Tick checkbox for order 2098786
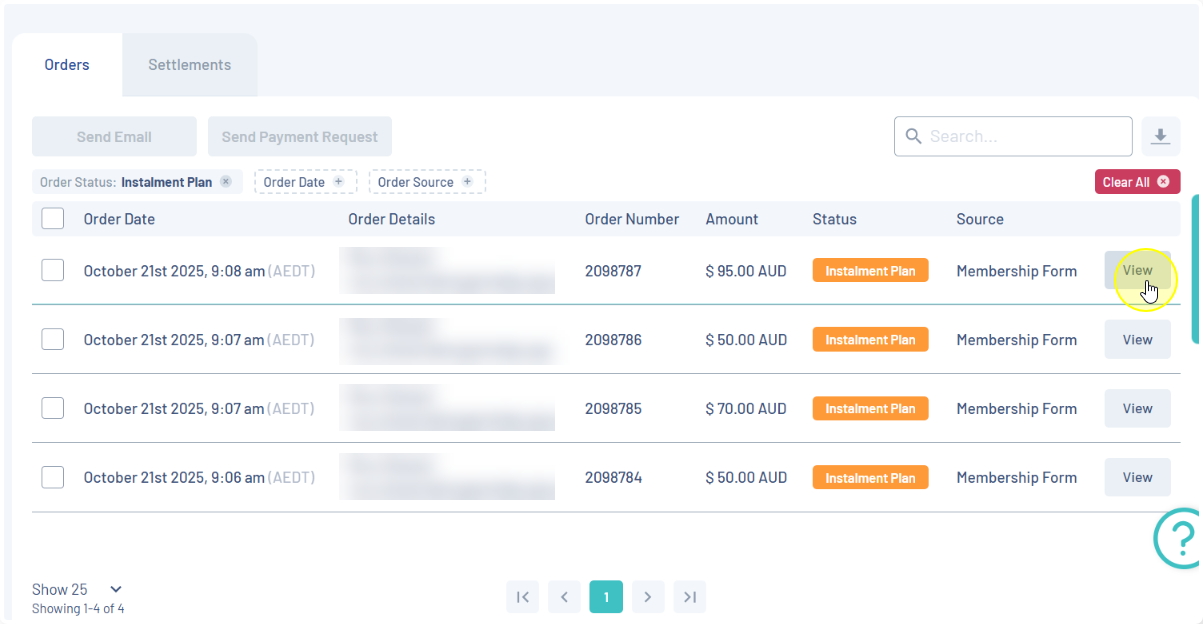The width and height of the screenshot is (1203, 624). (53, 339)
